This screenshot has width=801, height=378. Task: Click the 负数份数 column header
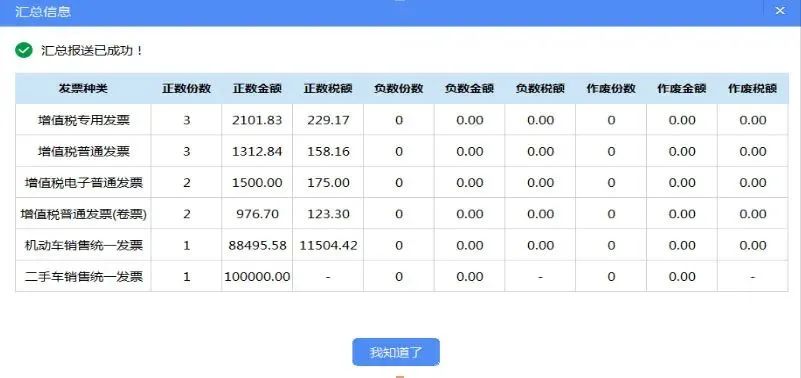point(398,88)
